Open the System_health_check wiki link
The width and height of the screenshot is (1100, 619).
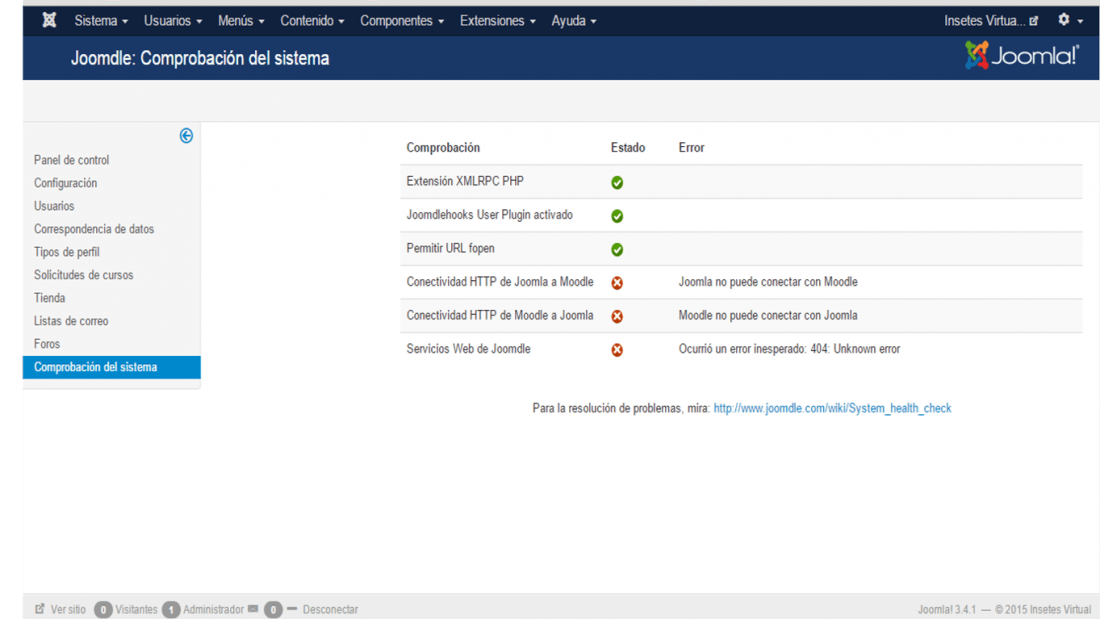[x=832, y=408]
